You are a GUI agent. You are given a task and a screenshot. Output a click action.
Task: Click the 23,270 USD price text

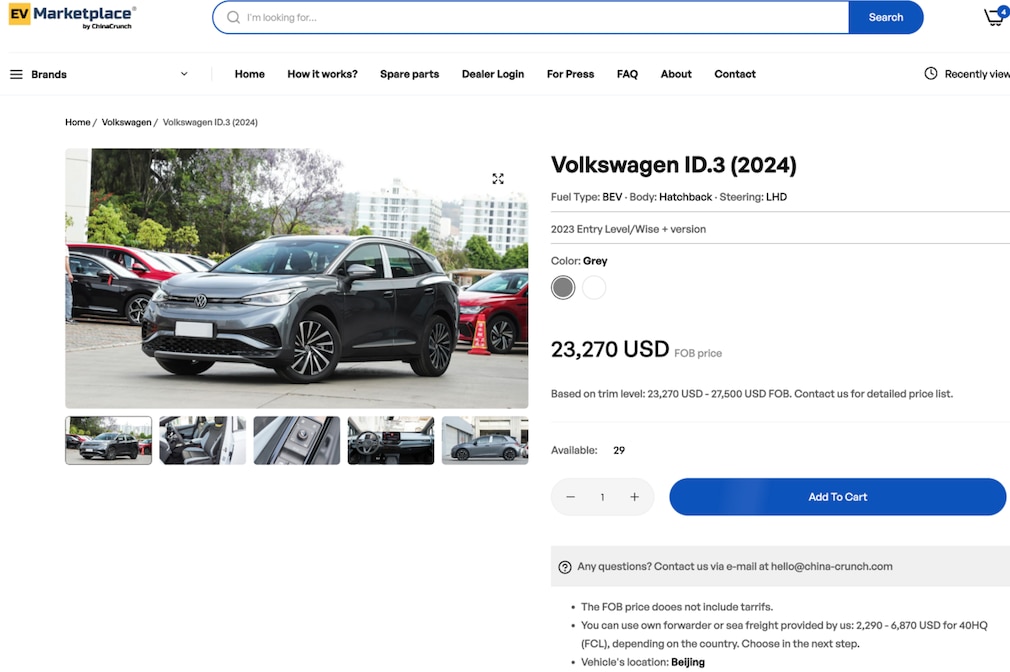(610, 349)
